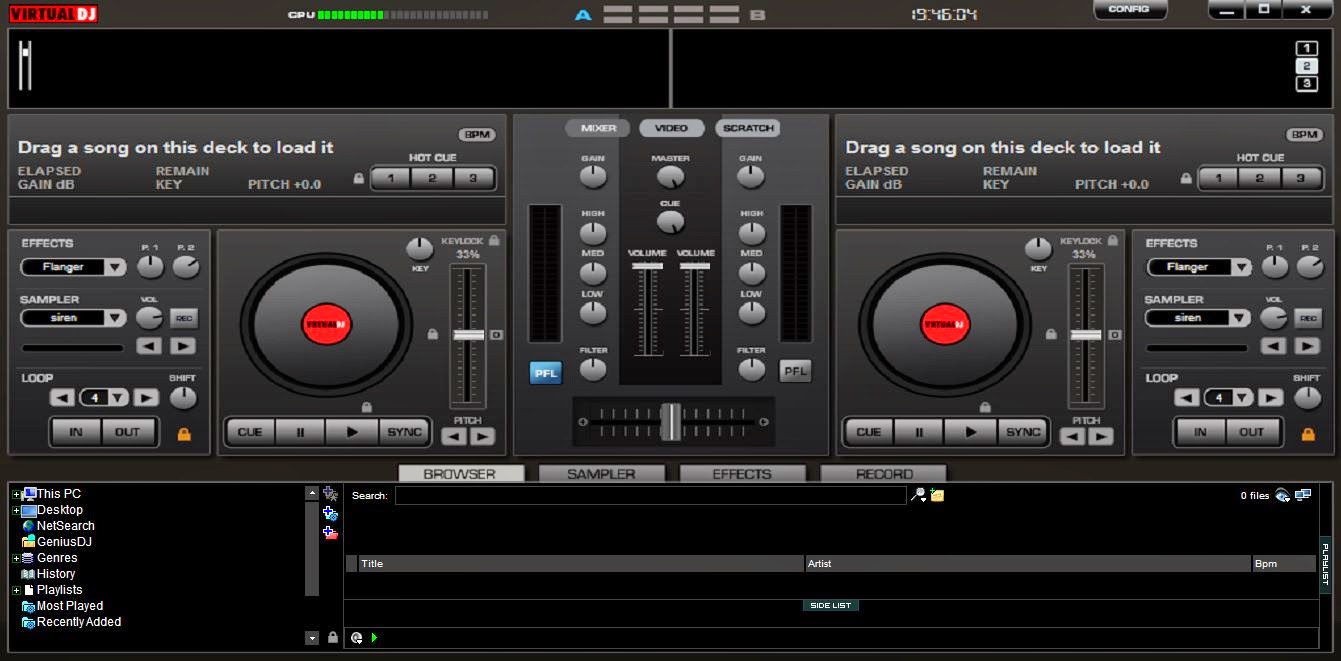Open the SIDE LIST panel
Image resolution: width=1341 pixels, height=661 pixels.
tap(831, 606)
